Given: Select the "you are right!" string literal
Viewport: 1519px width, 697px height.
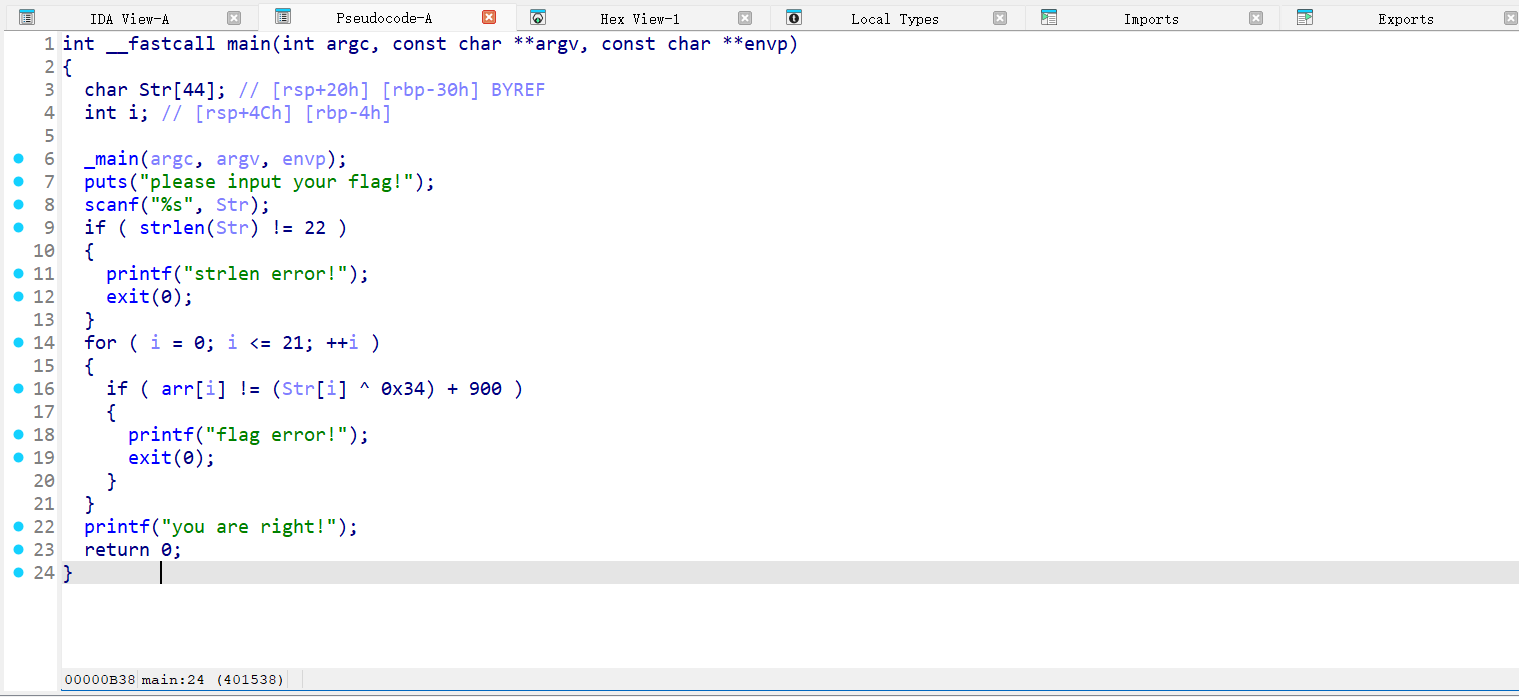Looking at the screenshot, I should [x=253, y=527].
